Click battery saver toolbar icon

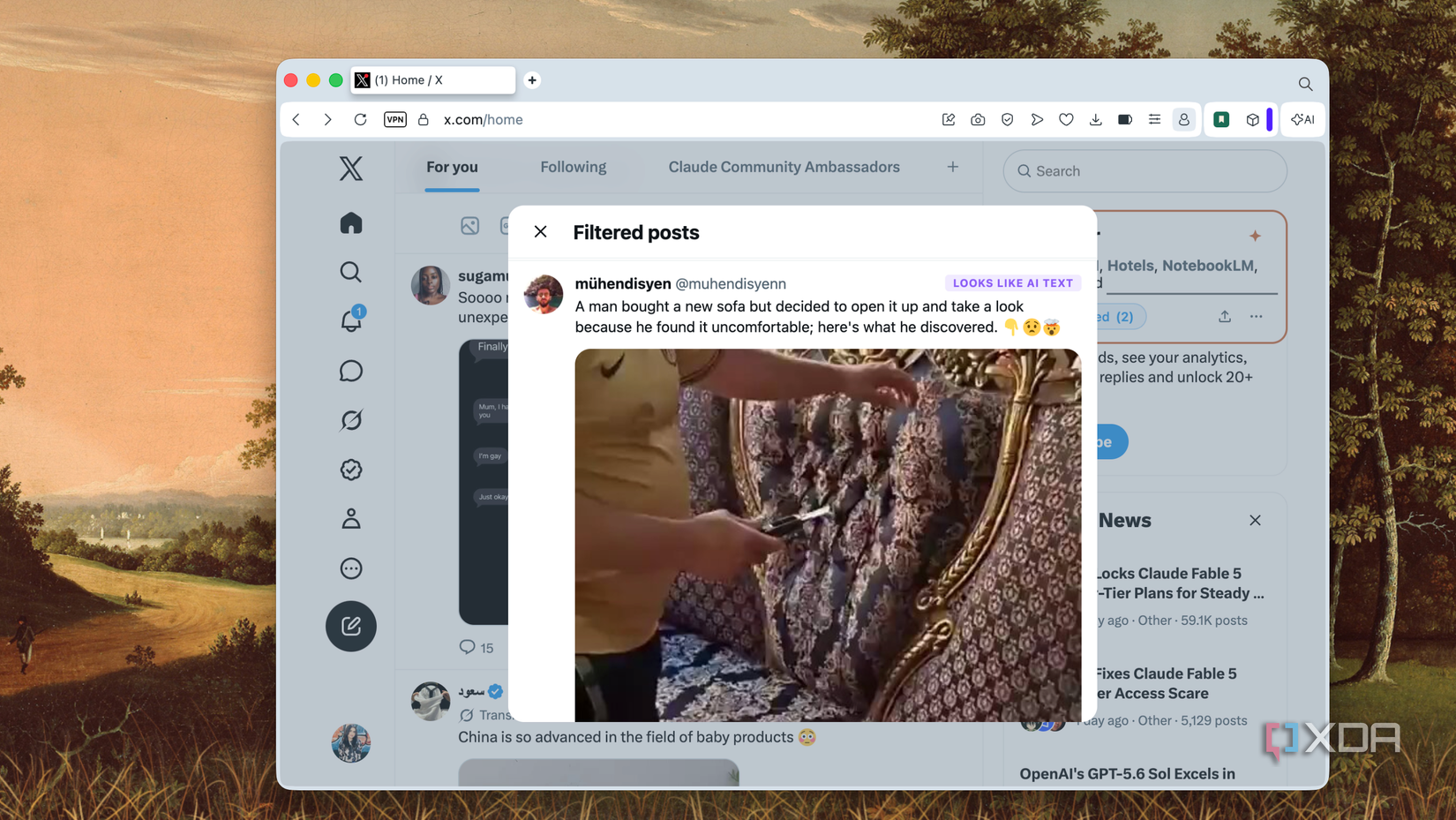click(1125, 119)
